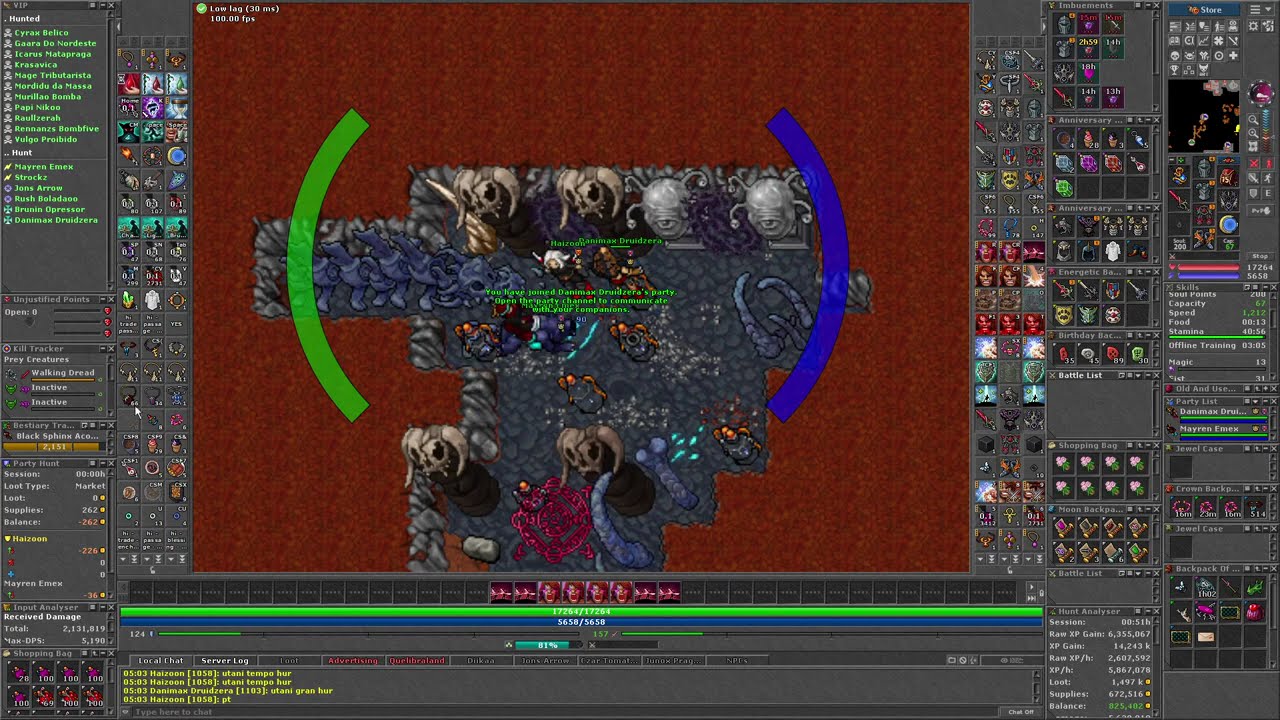Viewport: 1280px width, 720px height.
Task: Open the Store
Action: click(1210, 10)
